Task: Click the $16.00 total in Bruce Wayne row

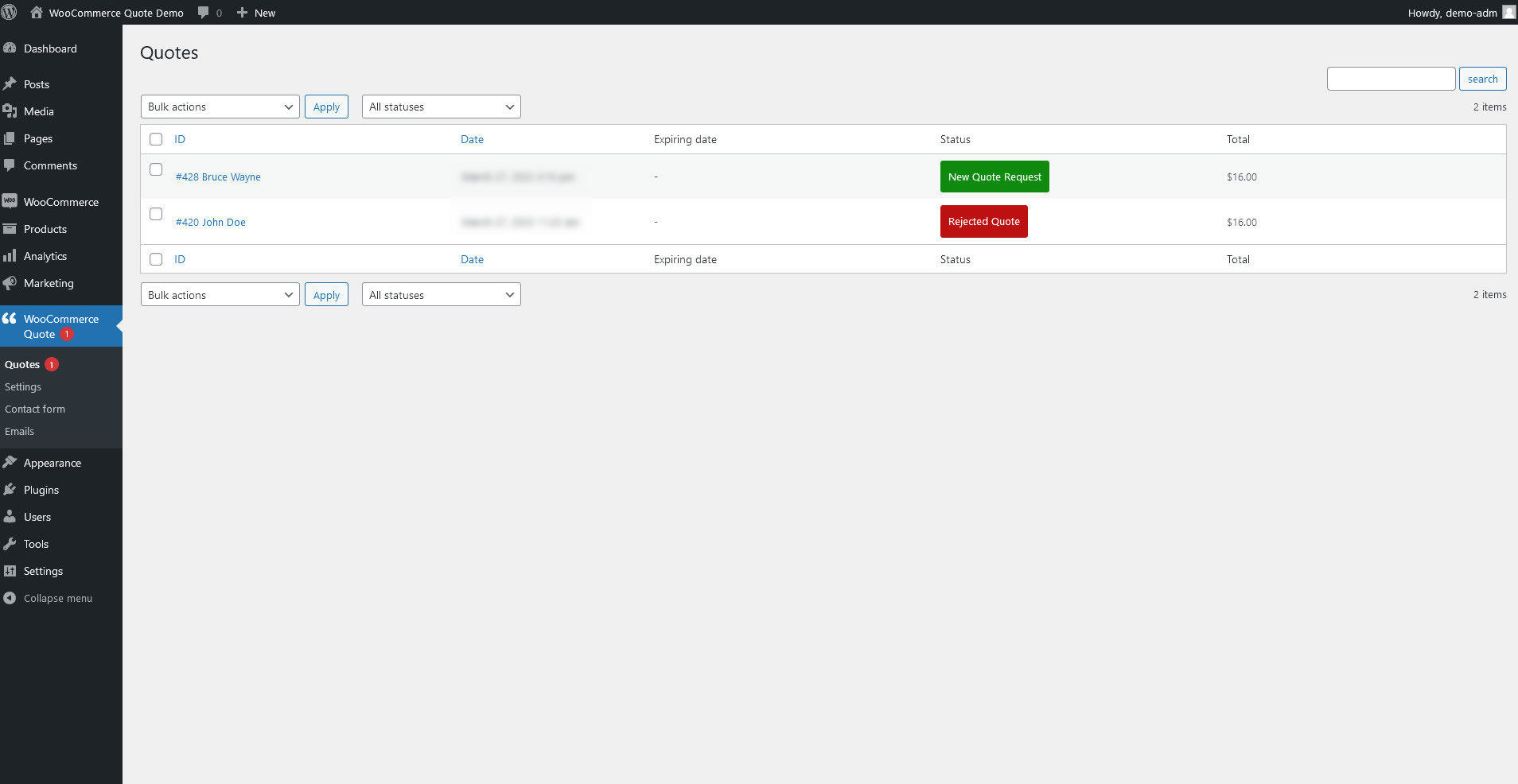Action: [x=1241, y=177]
